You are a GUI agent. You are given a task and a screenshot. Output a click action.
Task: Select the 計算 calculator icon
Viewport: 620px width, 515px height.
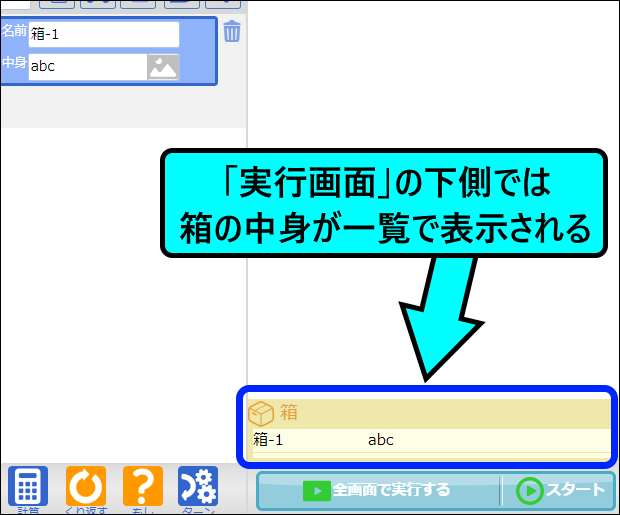(28, 486)
